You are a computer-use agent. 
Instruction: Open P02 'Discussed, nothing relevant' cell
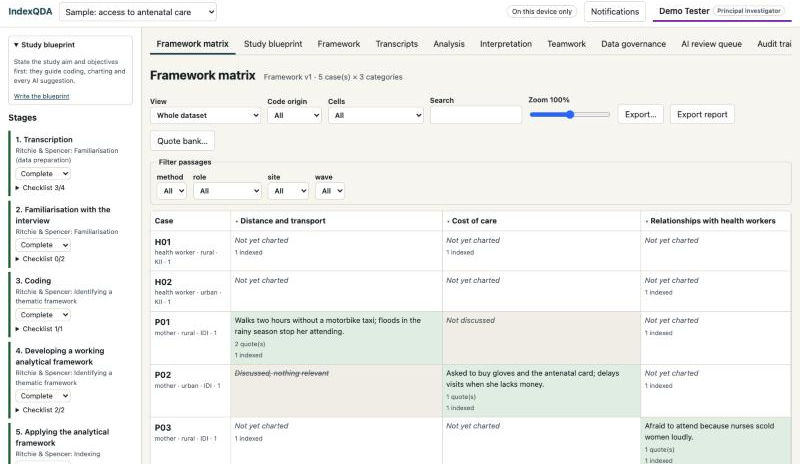coord(336,390)
